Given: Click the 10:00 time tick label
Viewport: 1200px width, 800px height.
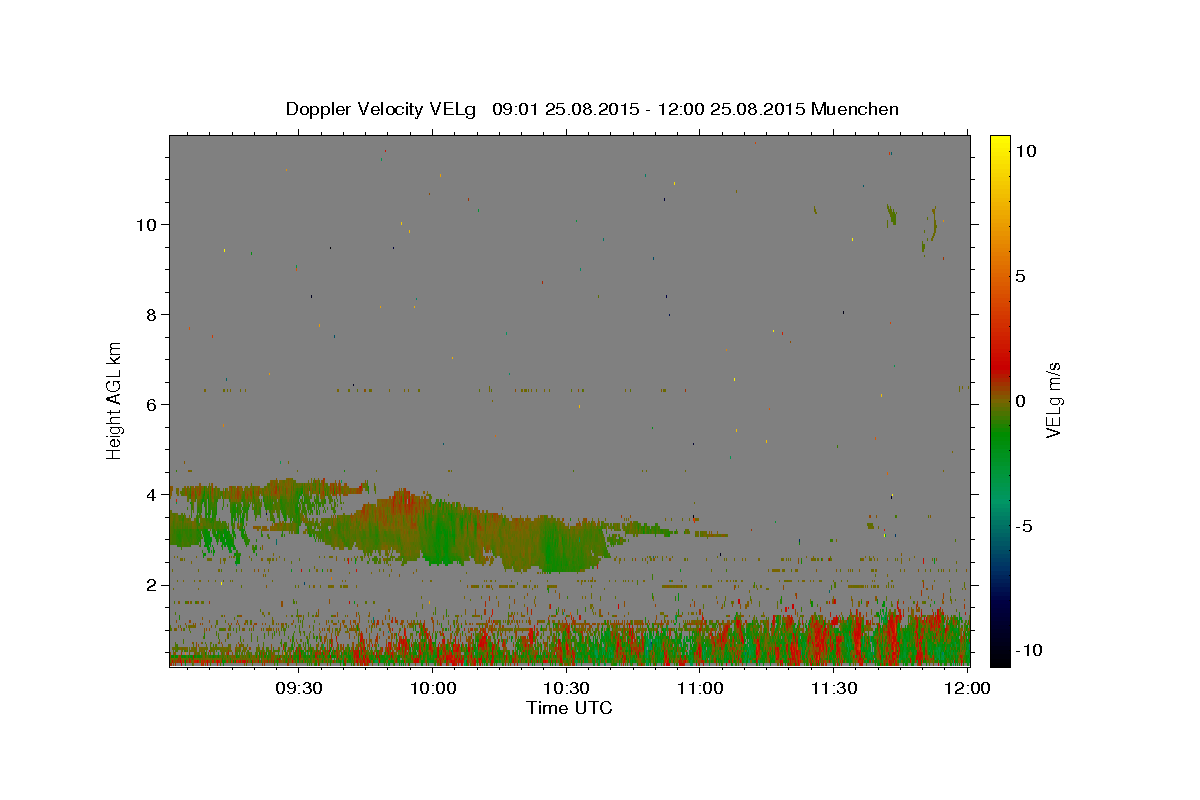Looking at the screenshot, I should pos(434,688).
